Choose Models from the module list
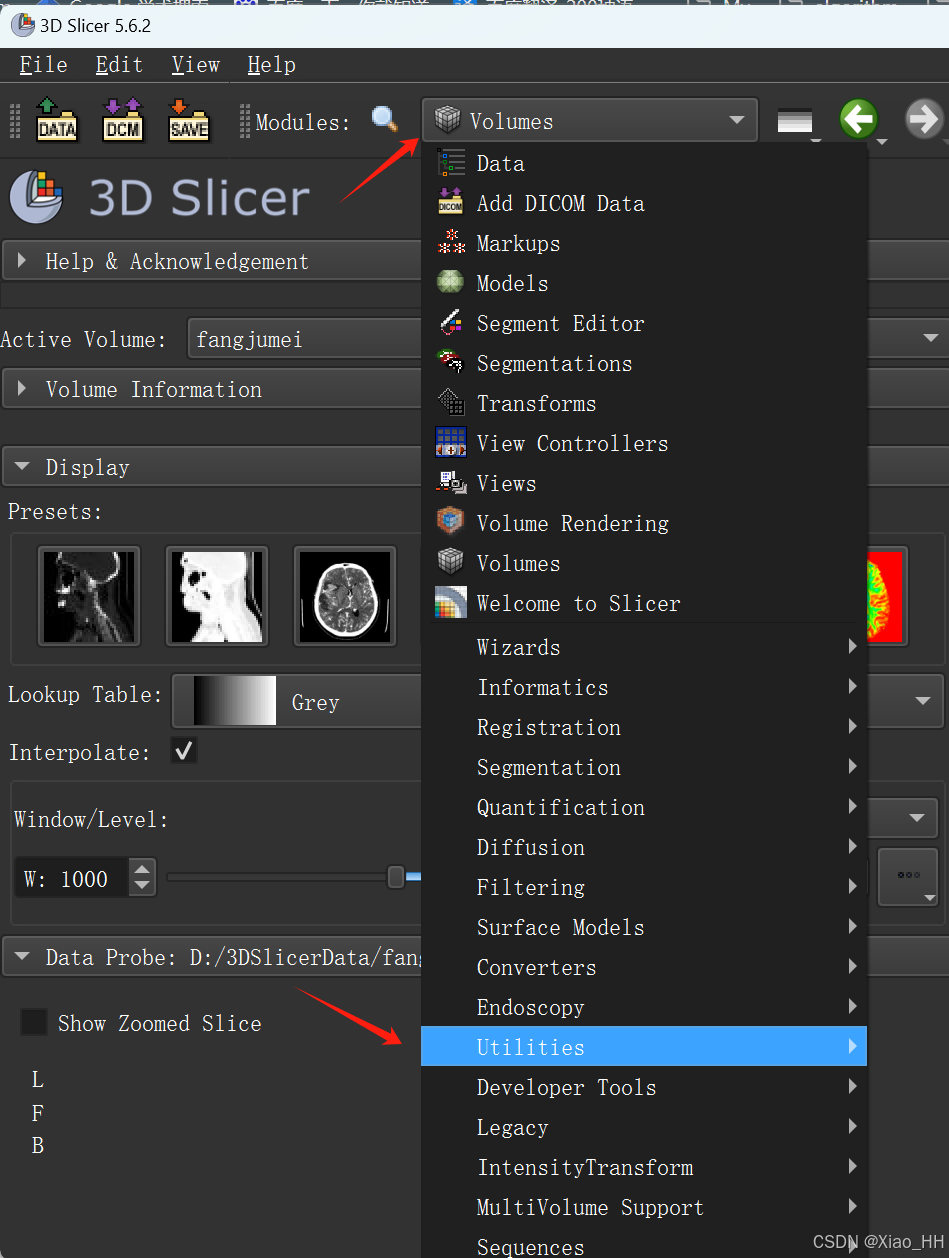The width and height of the screenshot is (949, 1258). pyautogui.click(x=644, y=283)
